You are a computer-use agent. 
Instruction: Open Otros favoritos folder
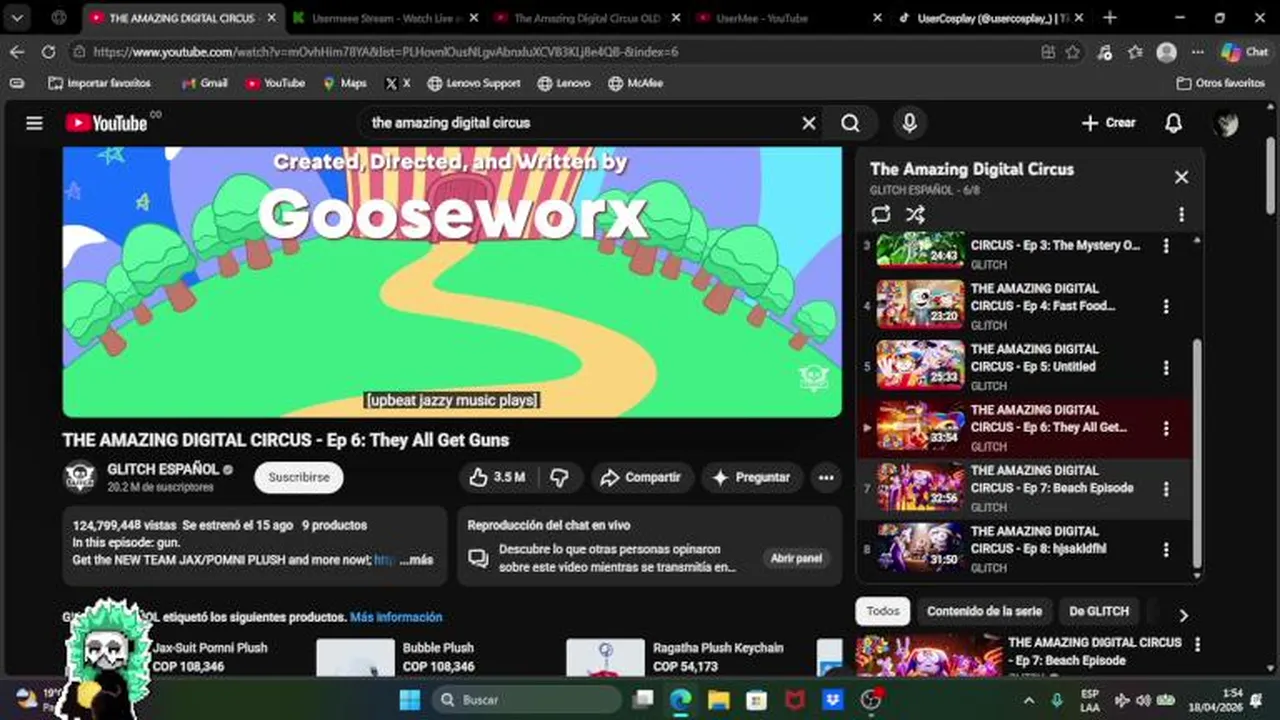tap(1221, 83)
